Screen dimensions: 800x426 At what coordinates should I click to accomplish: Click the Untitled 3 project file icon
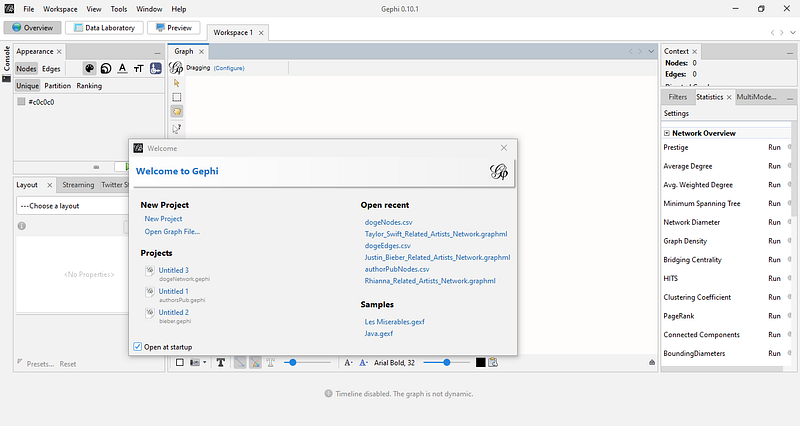click(x=149, y=270)
